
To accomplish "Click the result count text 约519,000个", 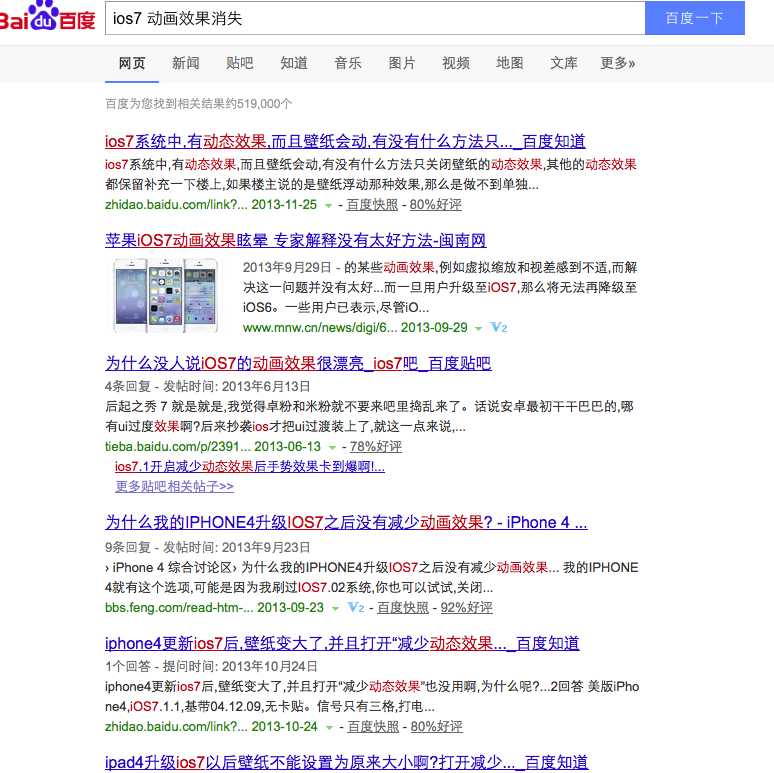I will click(x=259, y=104).
